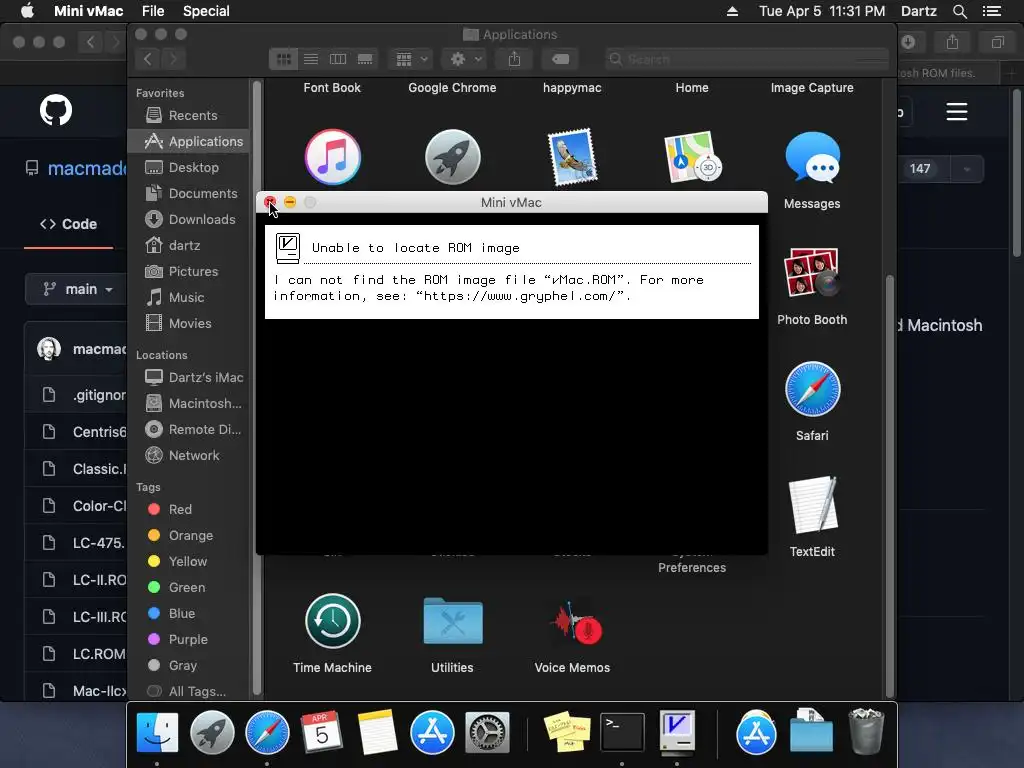Click the browser share toolbar button

[952, 42]
